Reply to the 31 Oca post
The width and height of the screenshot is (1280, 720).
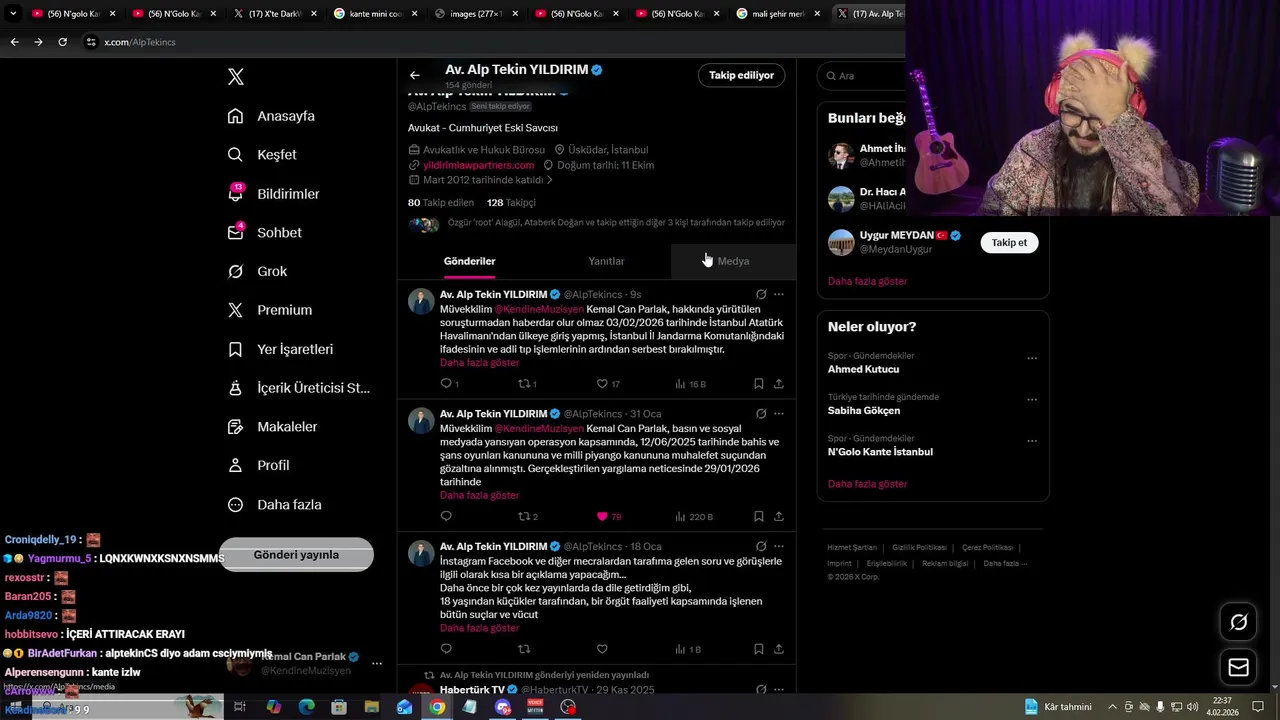click(x=446, y=517)
